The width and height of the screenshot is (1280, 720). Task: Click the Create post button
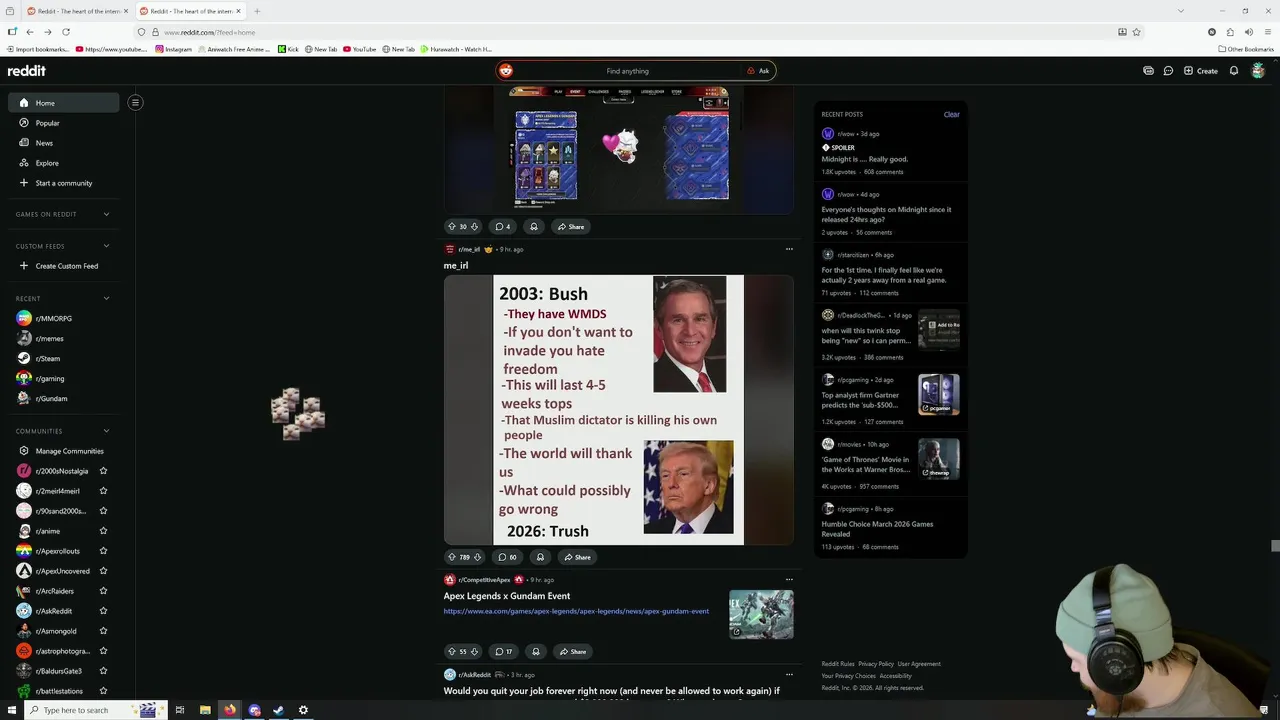(x=1201, y=71)
